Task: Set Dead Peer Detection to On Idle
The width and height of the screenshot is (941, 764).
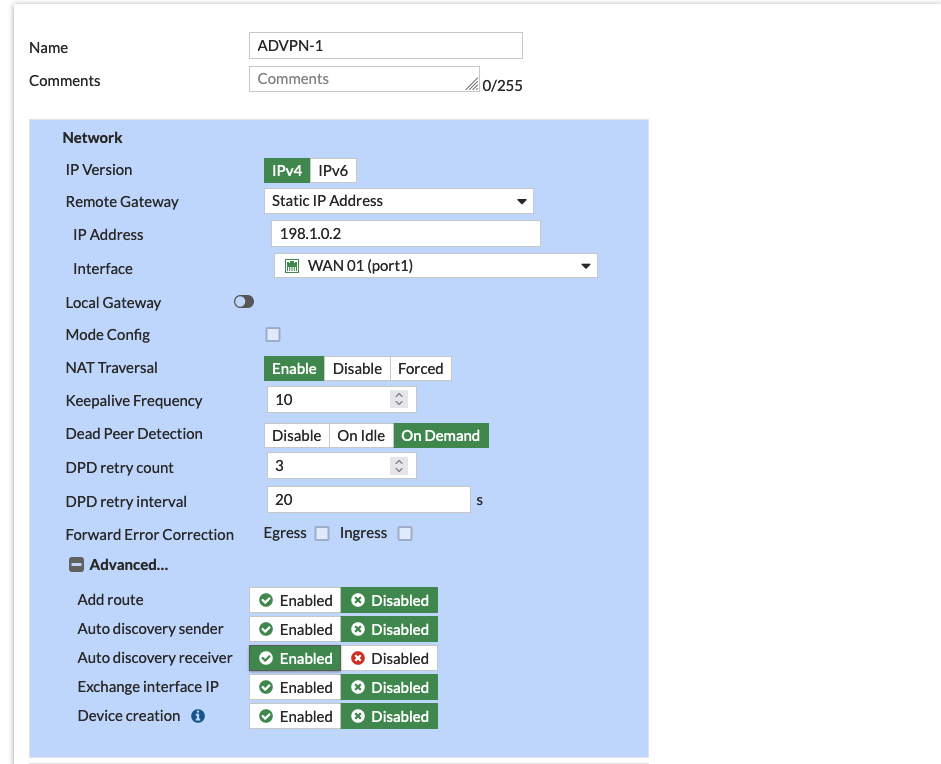Action: (x=361, y=436)
